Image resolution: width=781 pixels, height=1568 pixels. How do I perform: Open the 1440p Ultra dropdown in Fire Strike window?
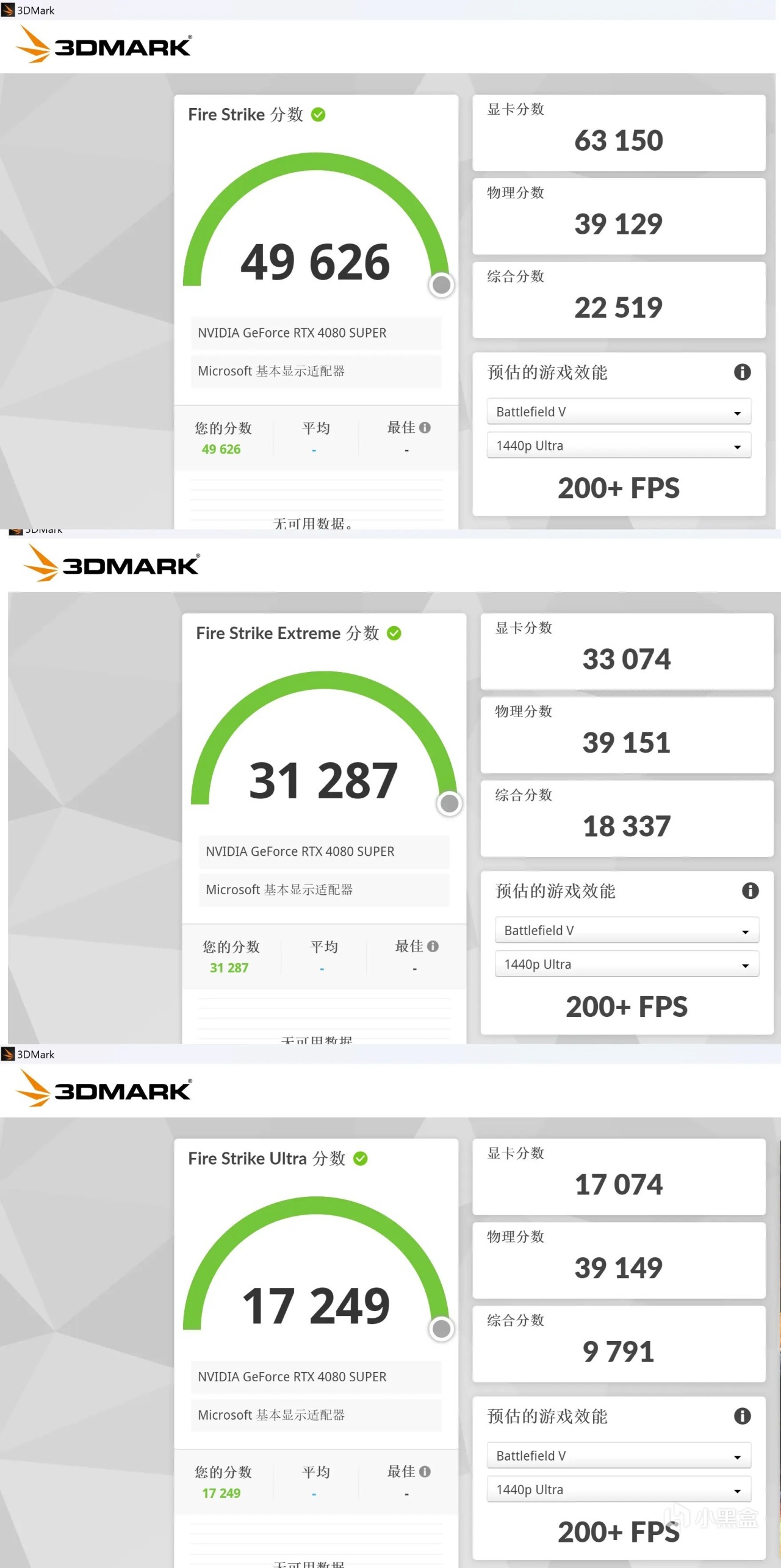pos(619,446)
